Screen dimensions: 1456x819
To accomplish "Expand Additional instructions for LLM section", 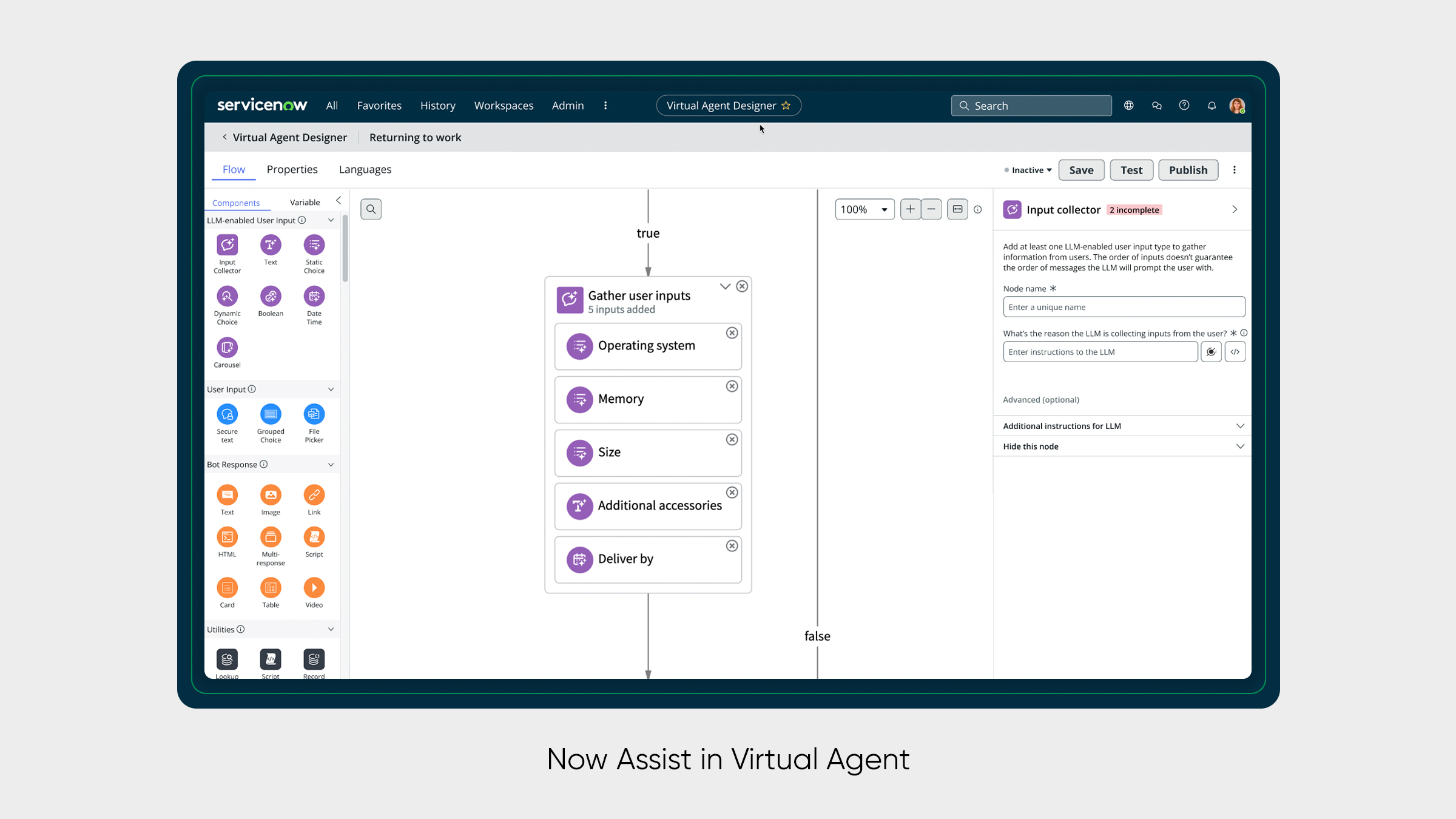I will click(1239, 426).
